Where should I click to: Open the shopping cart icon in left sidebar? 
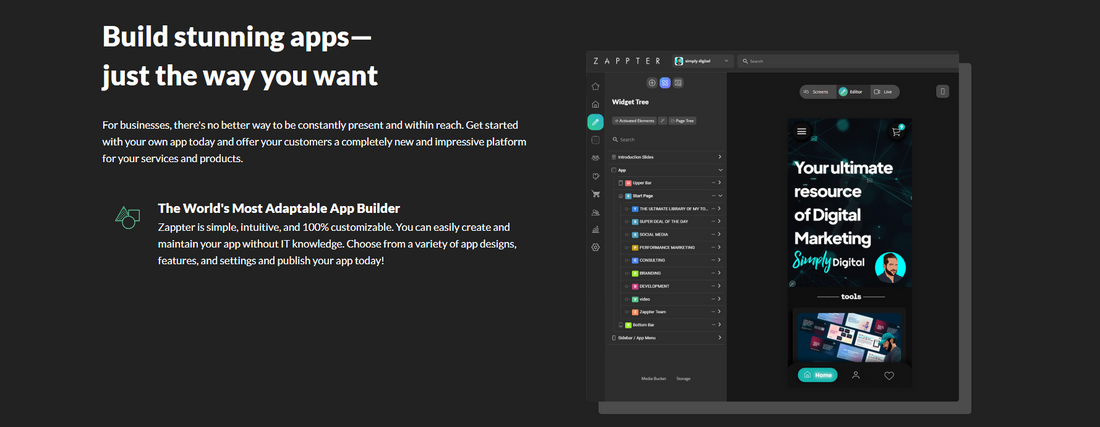coord(596,194)
